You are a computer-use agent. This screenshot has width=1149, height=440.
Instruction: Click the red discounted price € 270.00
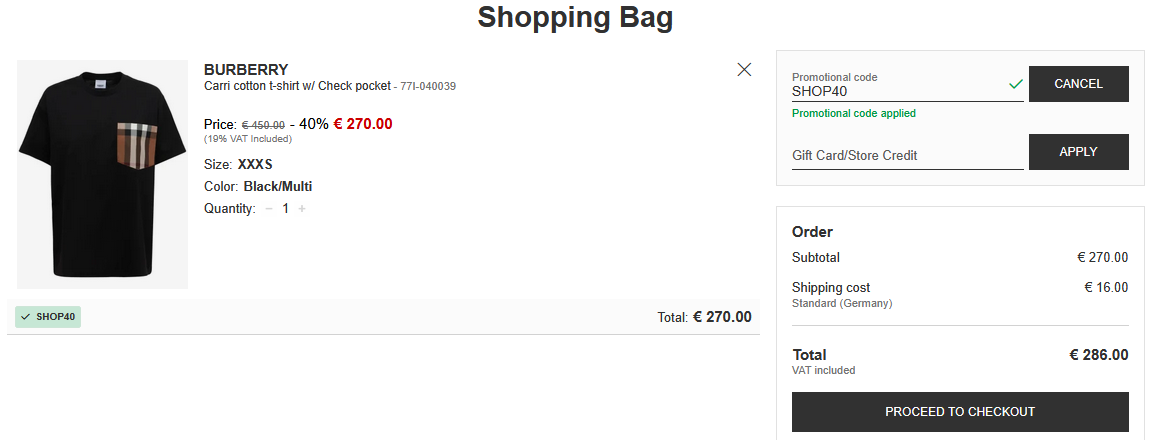coord(363,124)
